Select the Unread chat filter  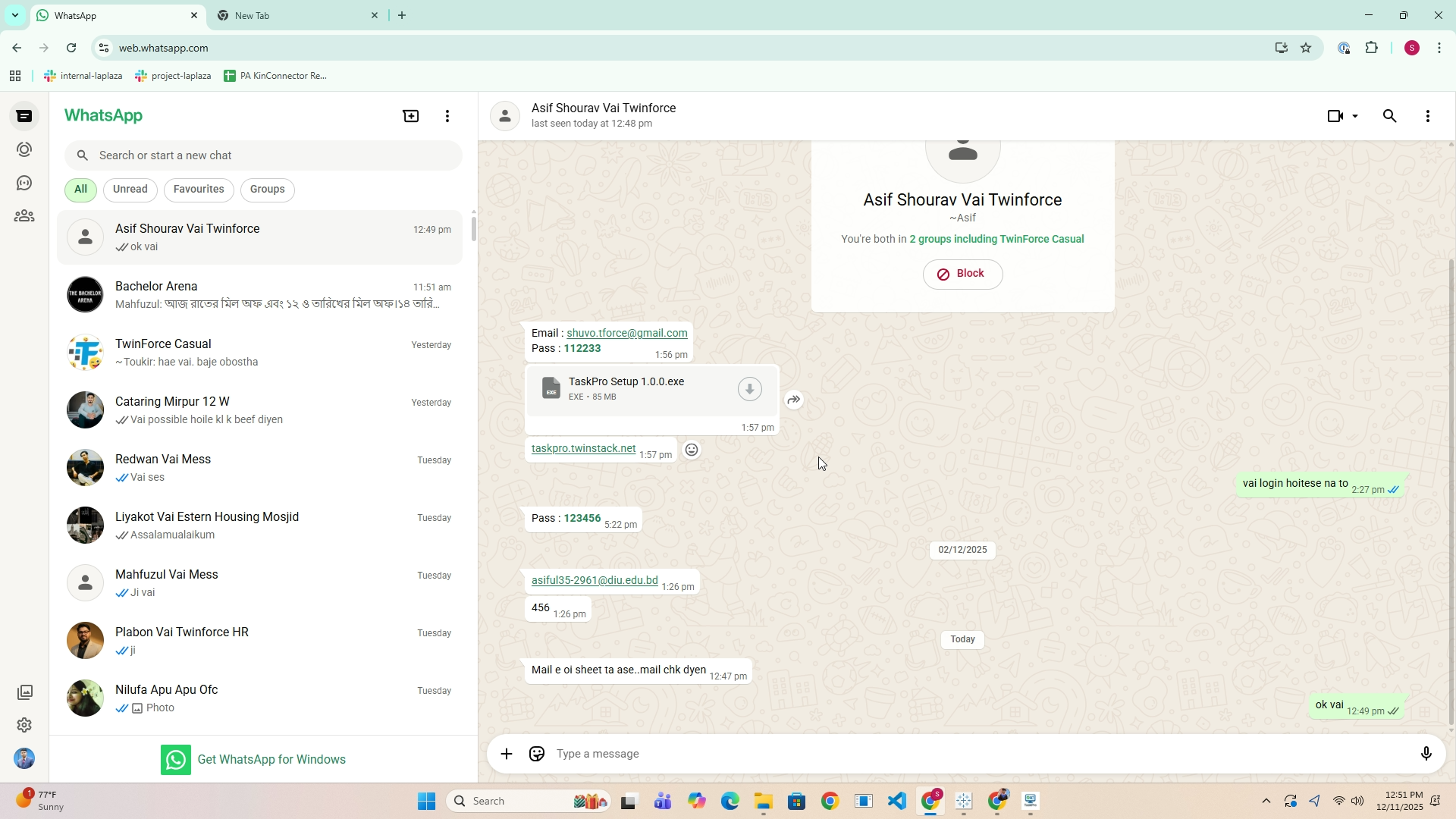130,190
